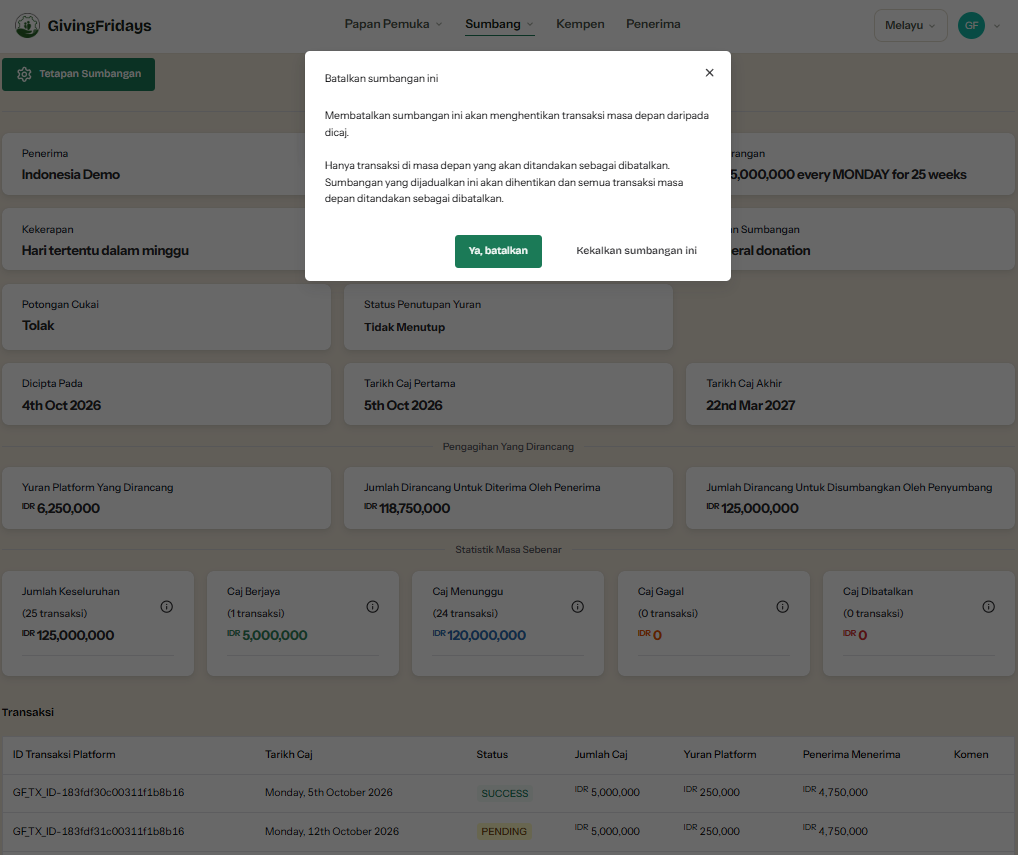This screenshot has width=1018, height=855.
Task: Show info for Caj Berjaya
Action: coord(373,606)
